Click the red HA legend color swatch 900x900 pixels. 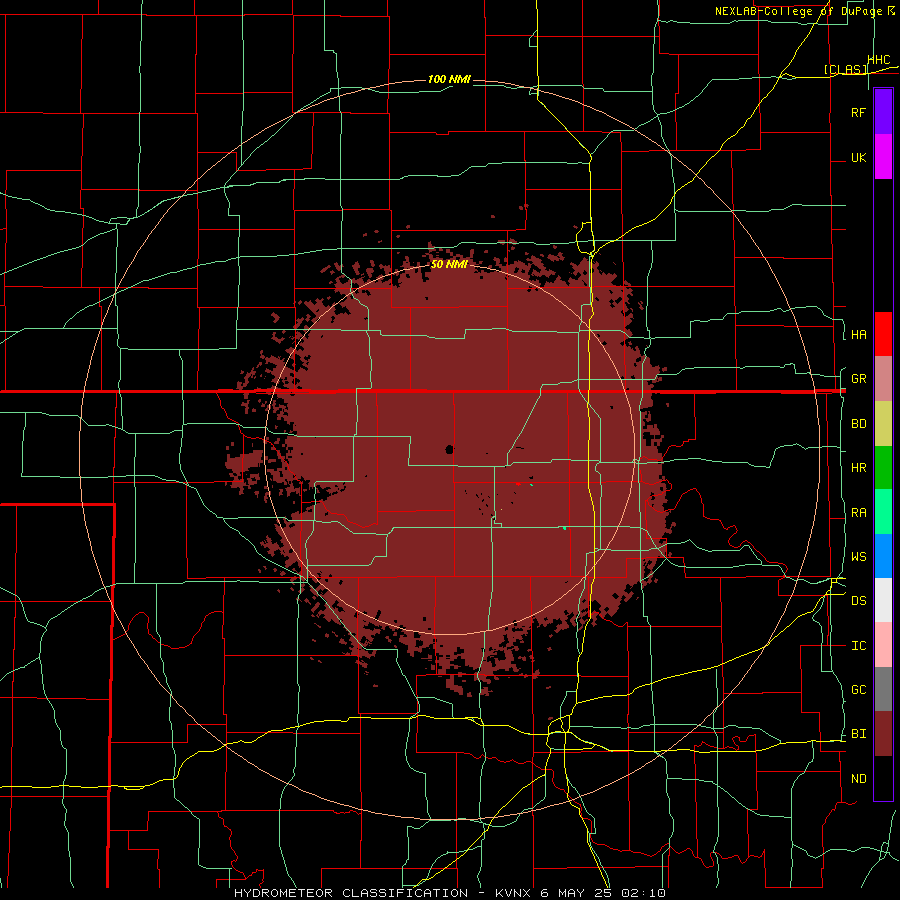[883, 334]
